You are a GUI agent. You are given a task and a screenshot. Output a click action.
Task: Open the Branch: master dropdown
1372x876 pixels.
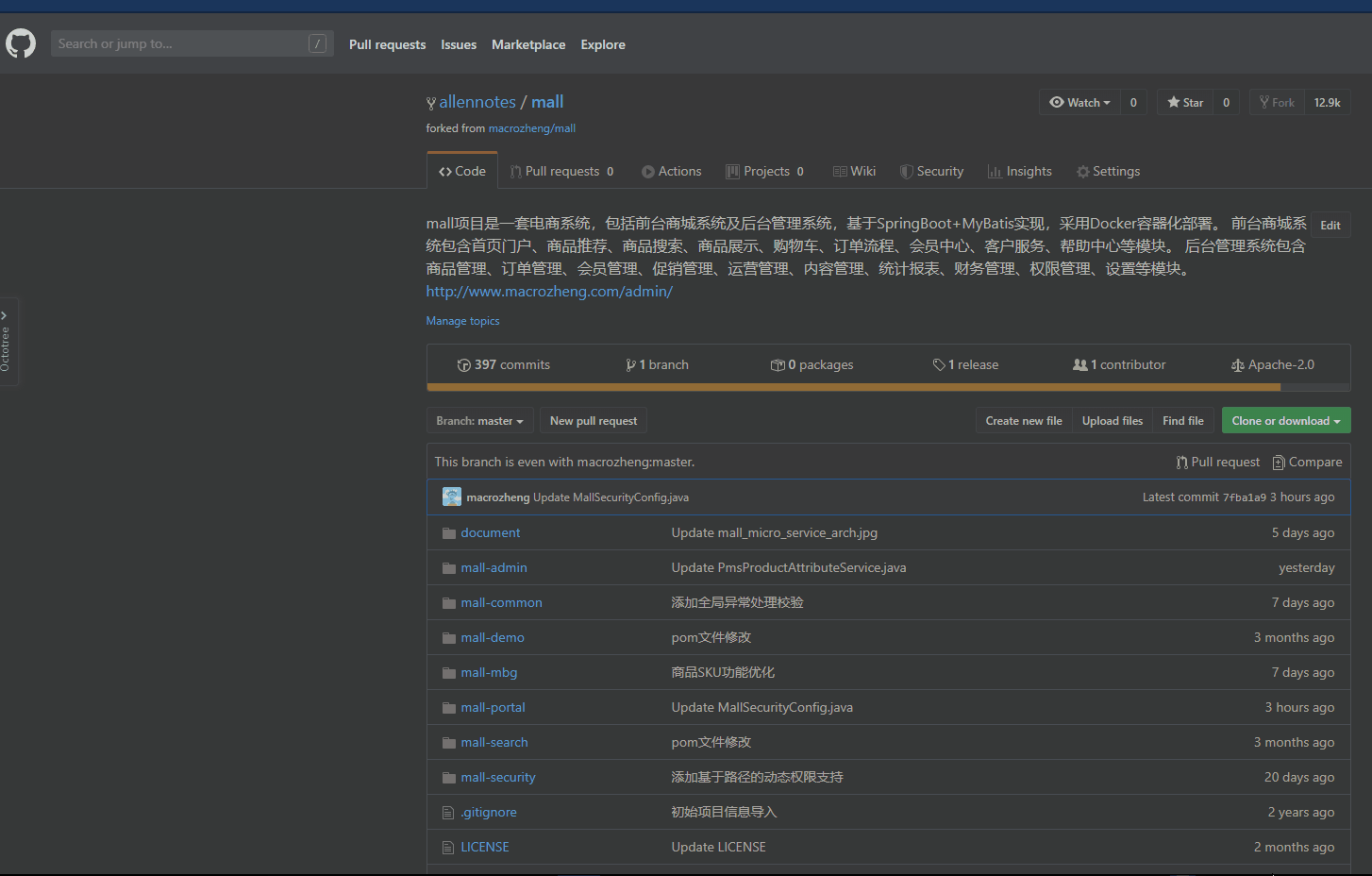pos(480,421)
